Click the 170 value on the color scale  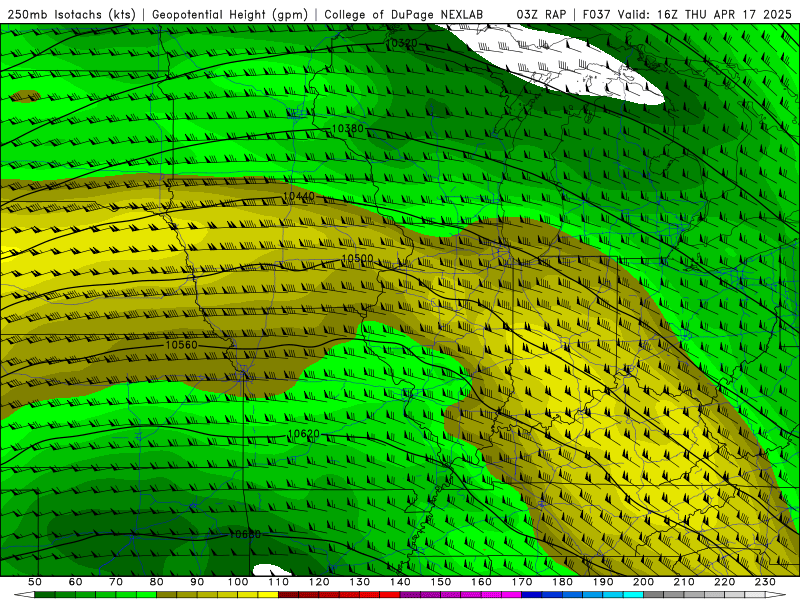pos(522,582)
